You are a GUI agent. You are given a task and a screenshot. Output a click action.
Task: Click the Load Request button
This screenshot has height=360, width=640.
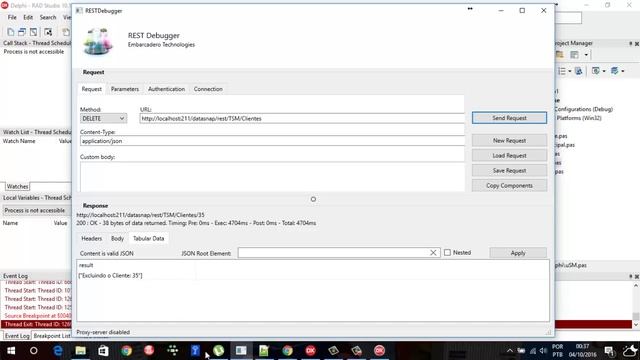point(509,156)
